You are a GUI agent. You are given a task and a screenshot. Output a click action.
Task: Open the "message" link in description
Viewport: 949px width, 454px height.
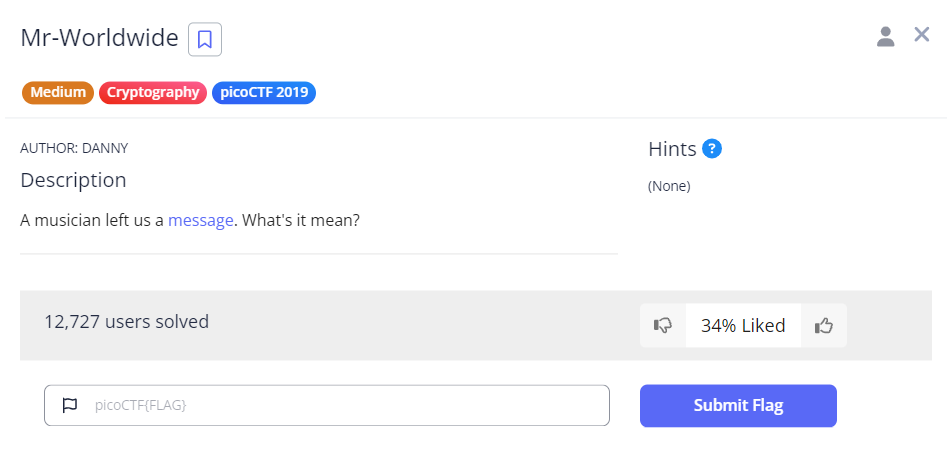[x=200, y=220]
